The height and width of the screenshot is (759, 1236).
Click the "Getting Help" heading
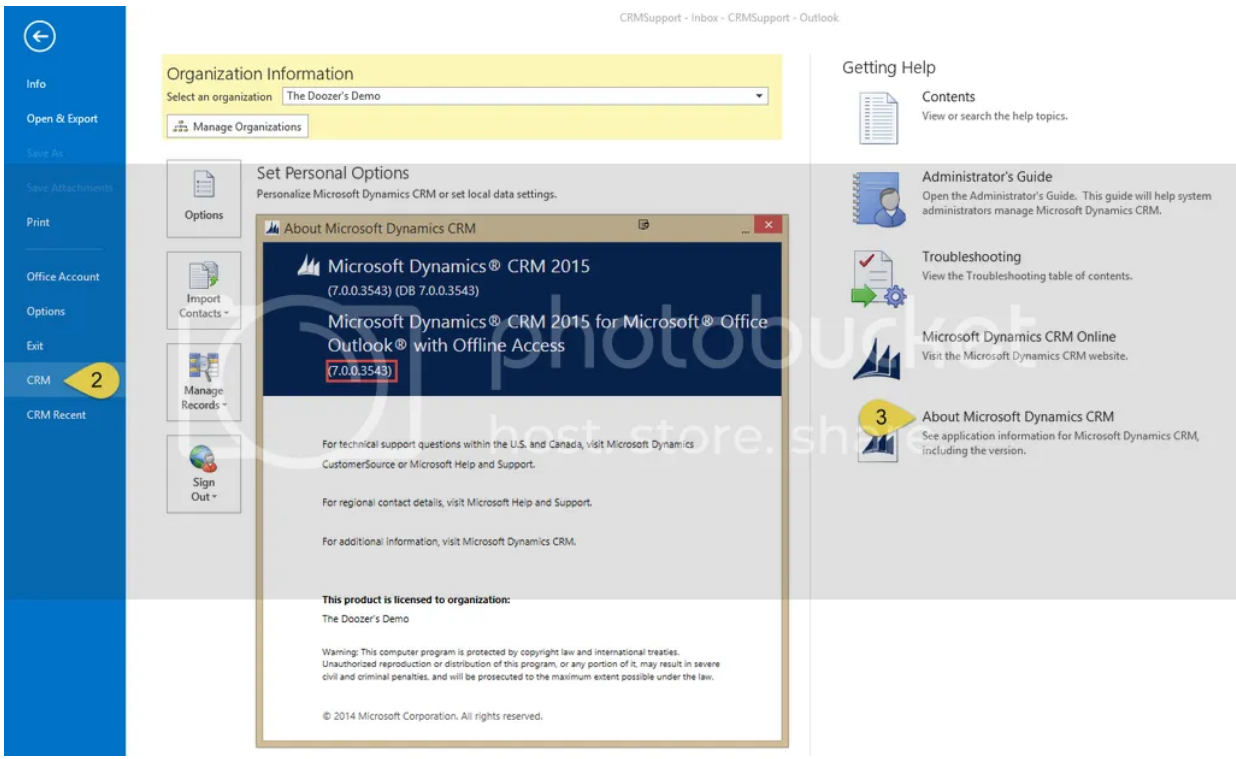889,68
